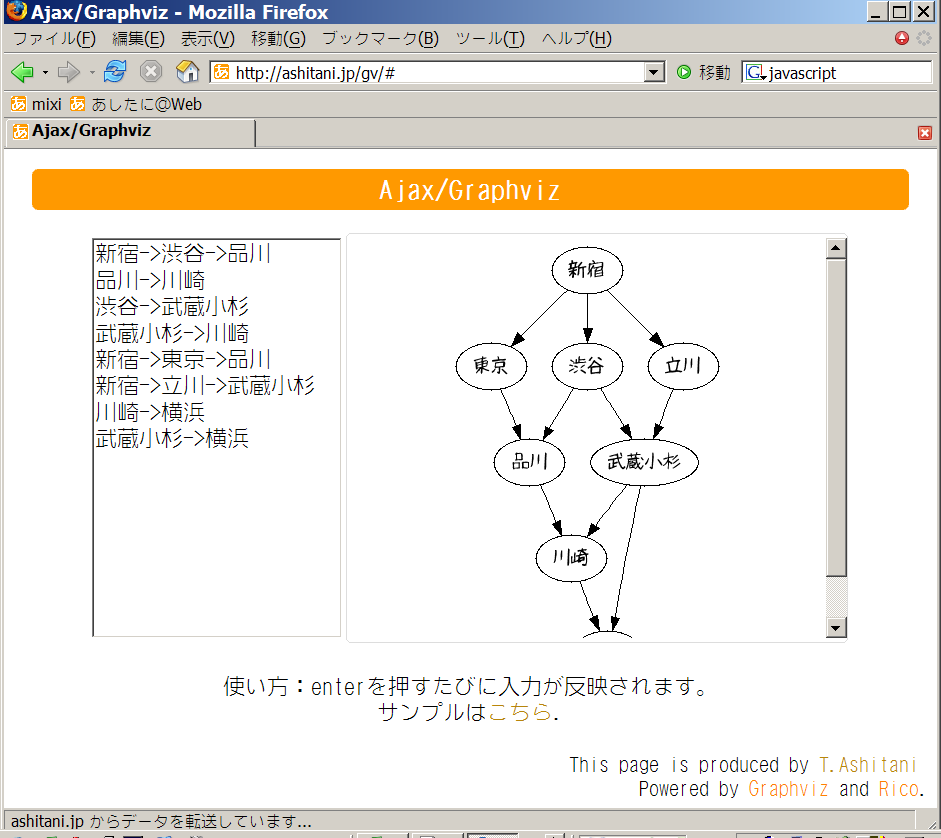
Task: Click the graph definition text area
Action: coord(217,438)
